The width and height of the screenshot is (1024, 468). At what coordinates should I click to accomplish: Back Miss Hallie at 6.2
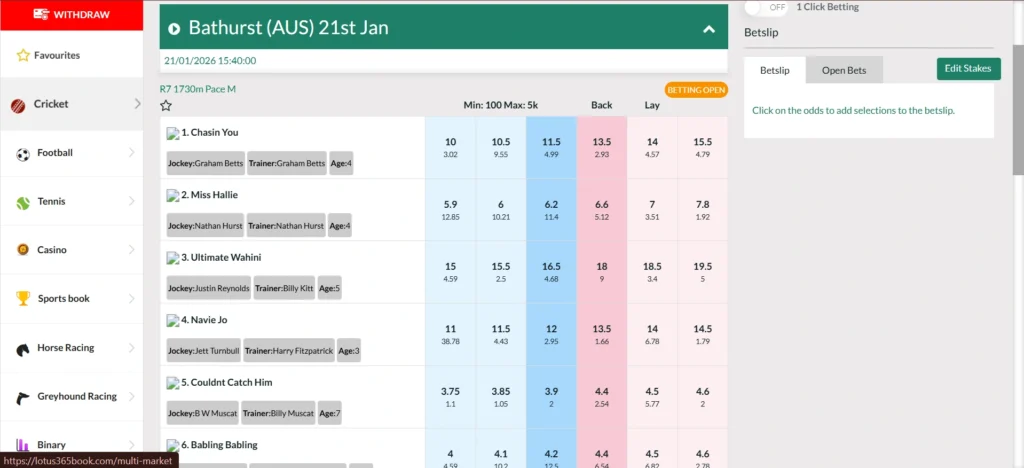551,210
